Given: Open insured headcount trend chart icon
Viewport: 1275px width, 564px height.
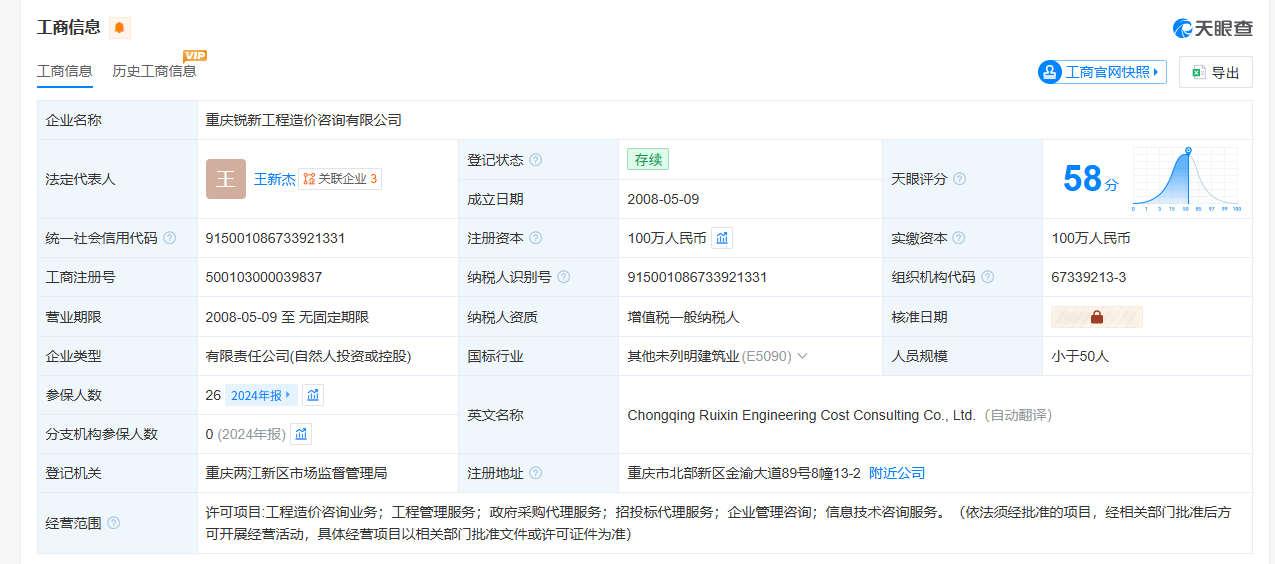Looking at the screenshot, I should coord(313,395).
